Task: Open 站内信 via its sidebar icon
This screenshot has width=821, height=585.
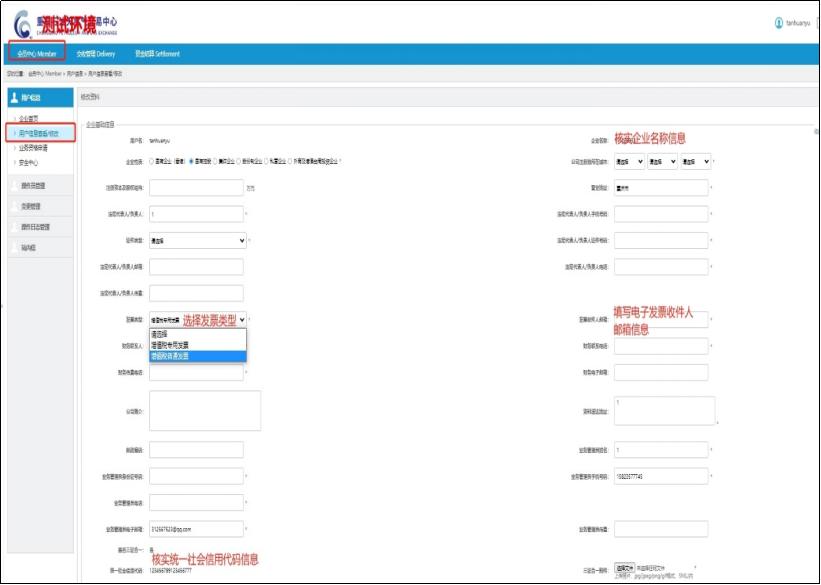Action: [13, 247]
